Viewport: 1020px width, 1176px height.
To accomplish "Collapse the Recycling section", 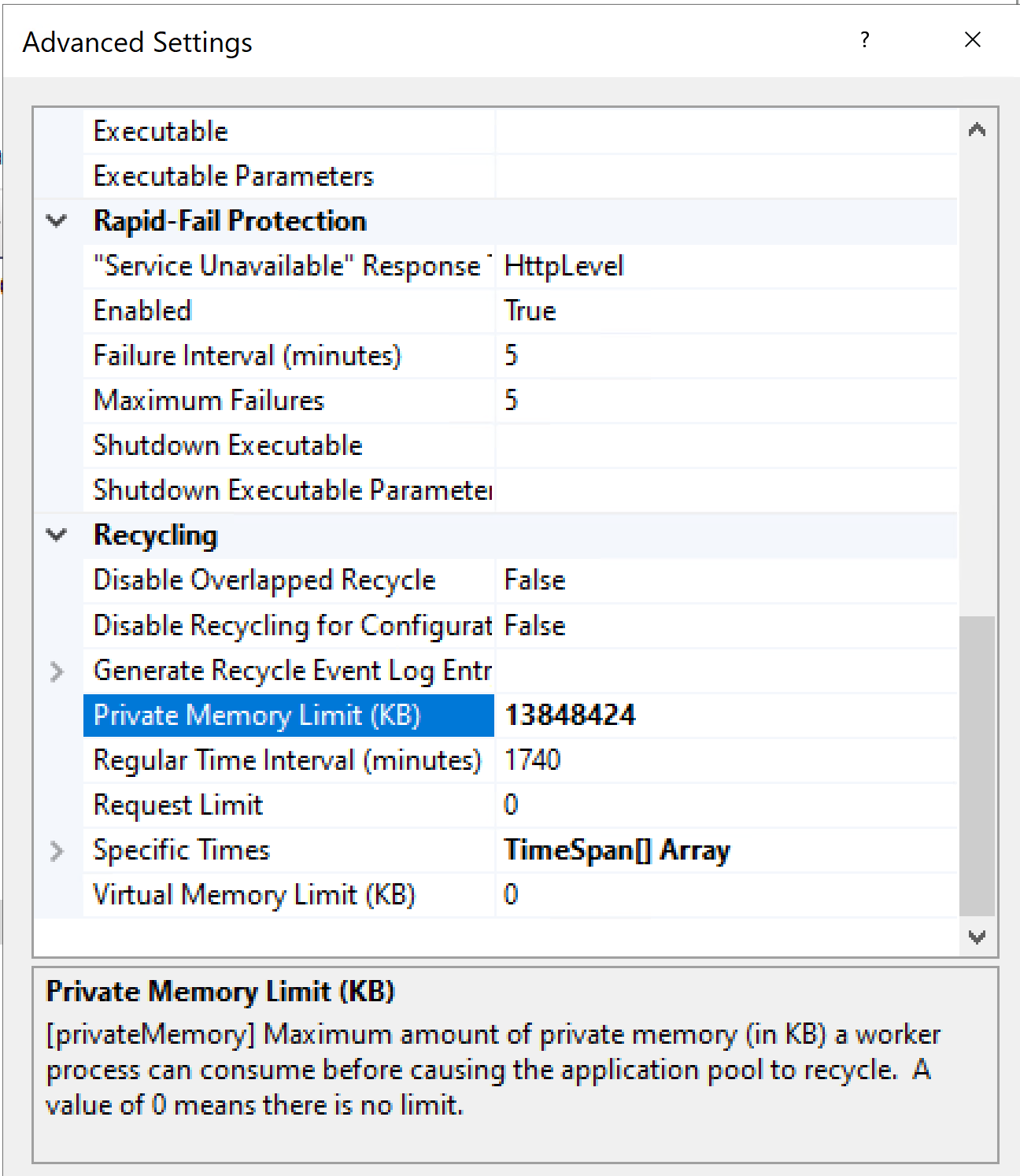I will 57,535.
